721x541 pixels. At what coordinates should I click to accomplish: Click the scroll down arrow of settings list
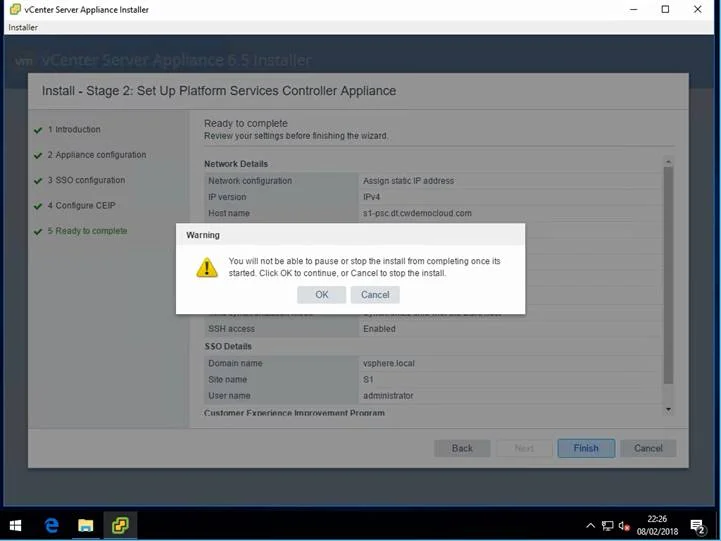tap(668, 409)
